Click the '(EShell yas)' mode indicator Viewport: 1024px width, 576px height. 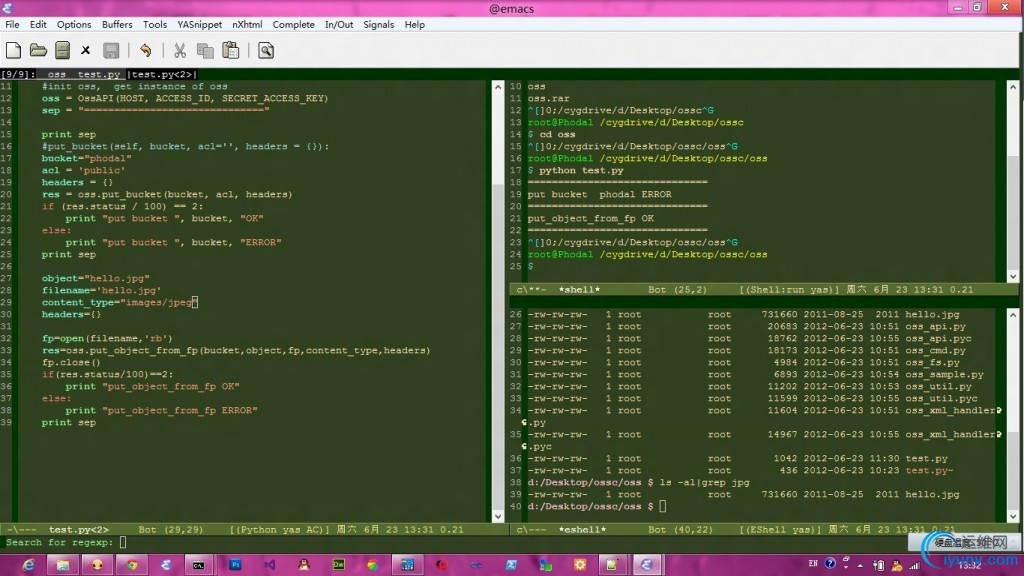point(780,530)
